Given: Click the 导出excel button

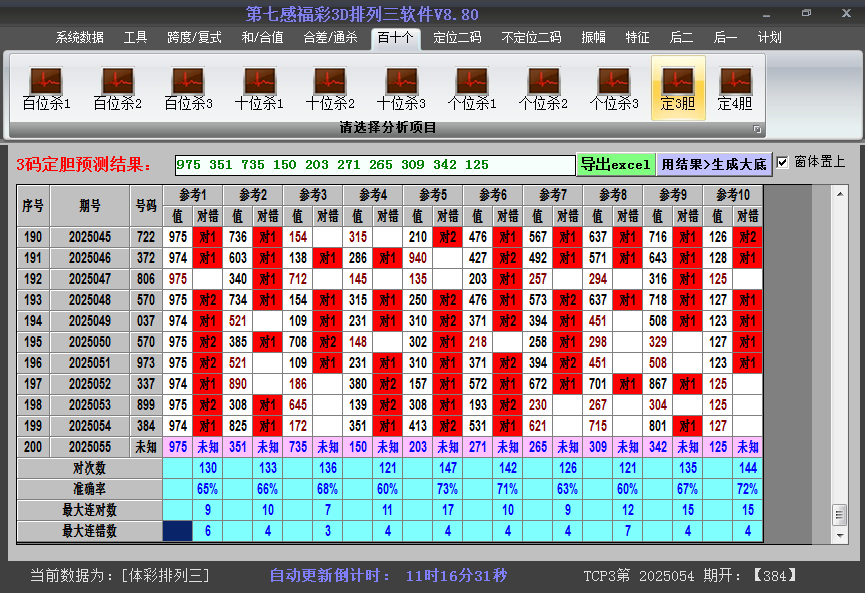Looking at the screenshot, I should [x=615, y=164].
